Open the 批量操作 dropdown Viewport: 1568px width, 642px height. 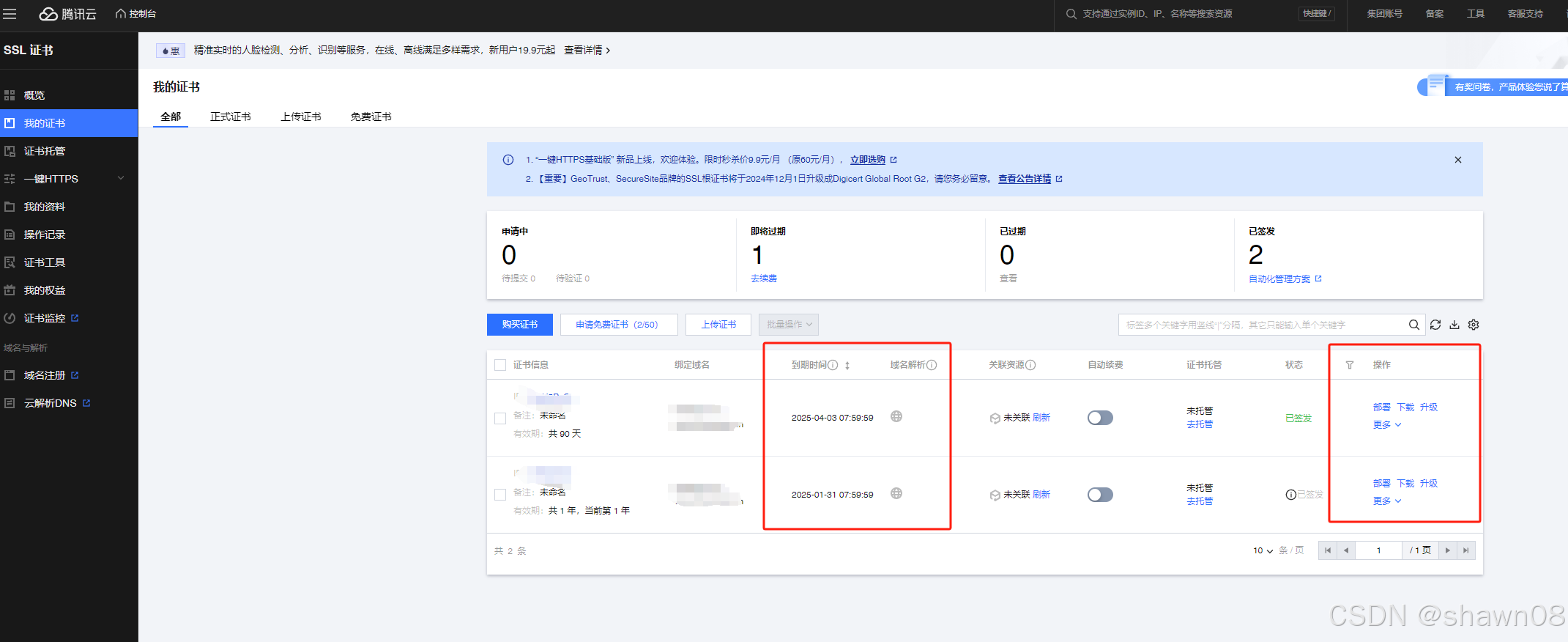tap(789, 325)
